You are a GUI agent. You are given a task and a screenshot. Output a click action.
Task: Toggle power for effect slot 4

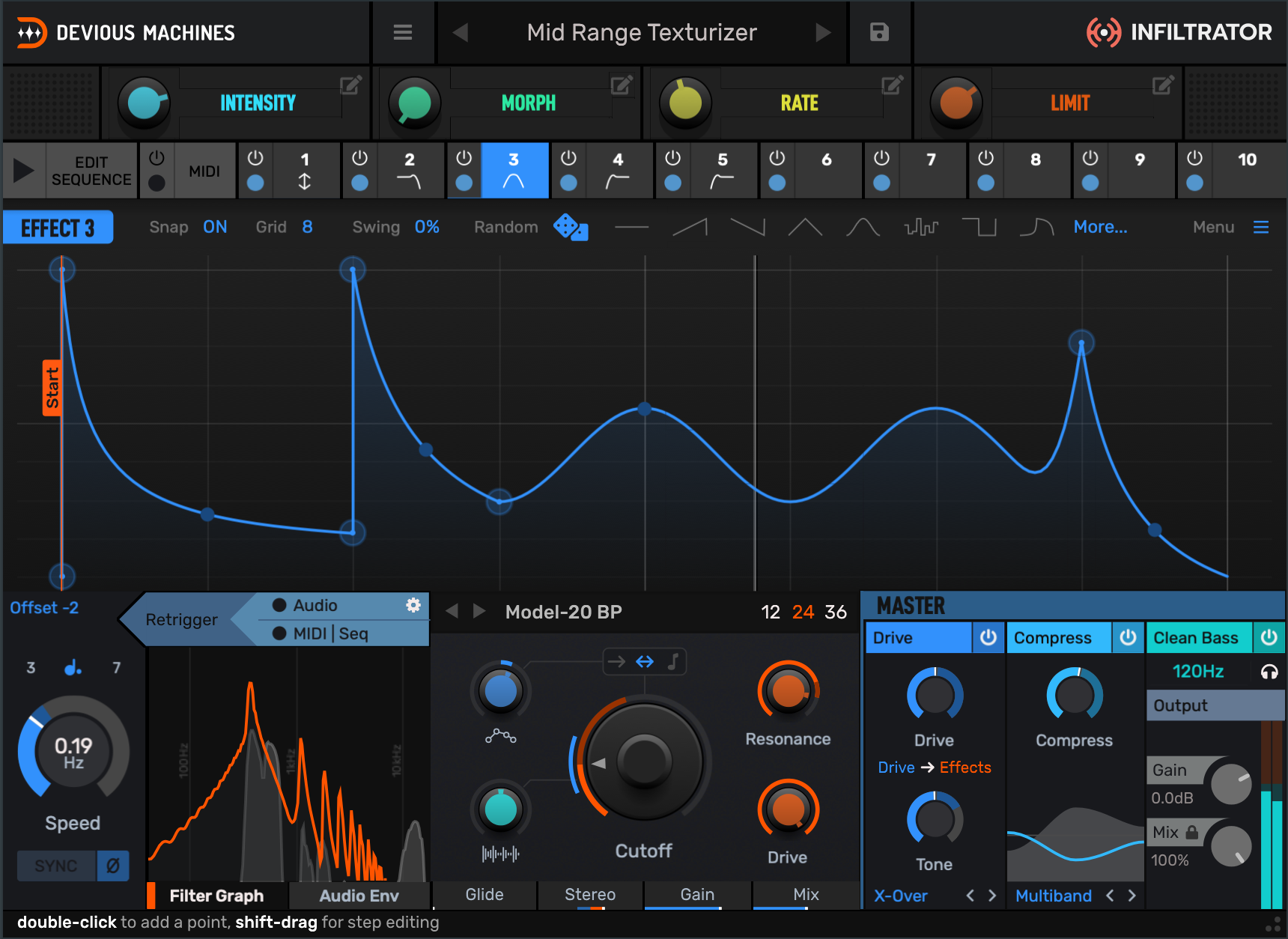click(x=569, y=158)
